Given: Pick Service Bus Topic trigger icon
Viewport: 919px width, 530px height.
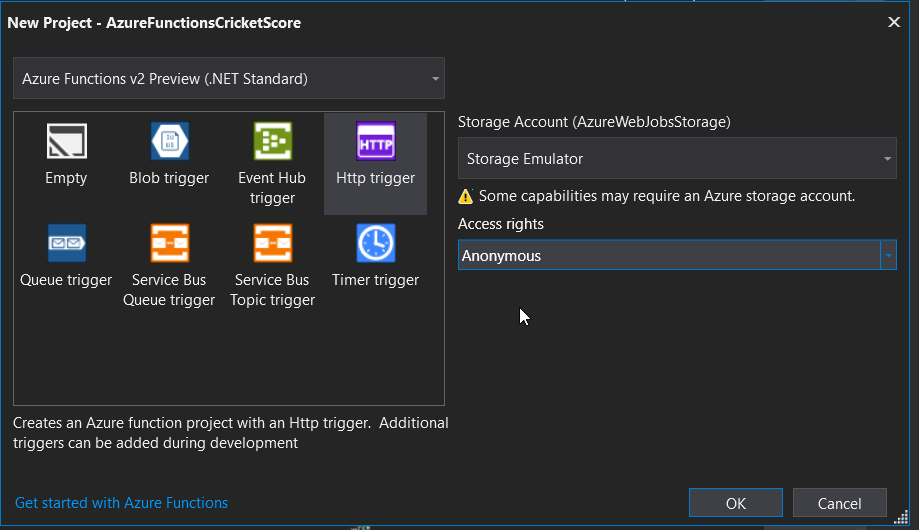Looking at the screenshot, I should [x=272, y=243].
